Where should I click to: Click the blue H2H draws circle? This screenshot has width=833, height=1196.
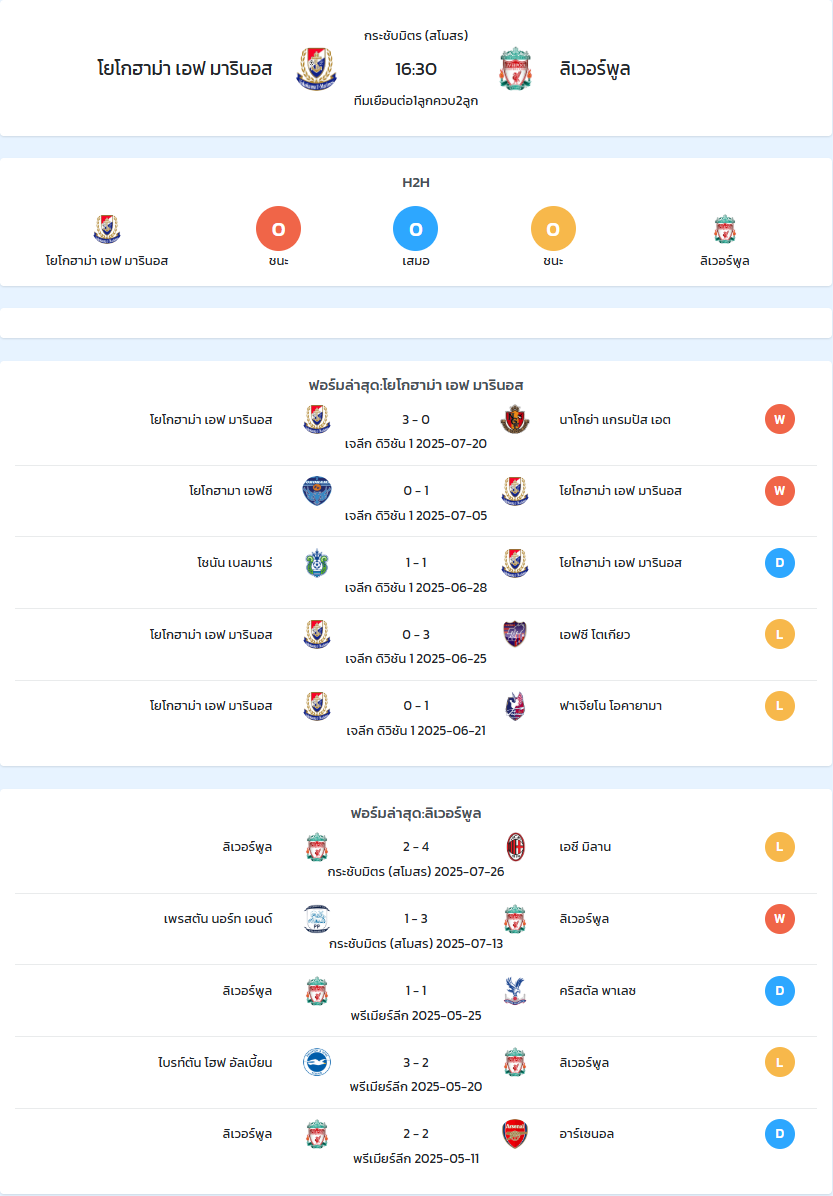[x=416, y=229]
